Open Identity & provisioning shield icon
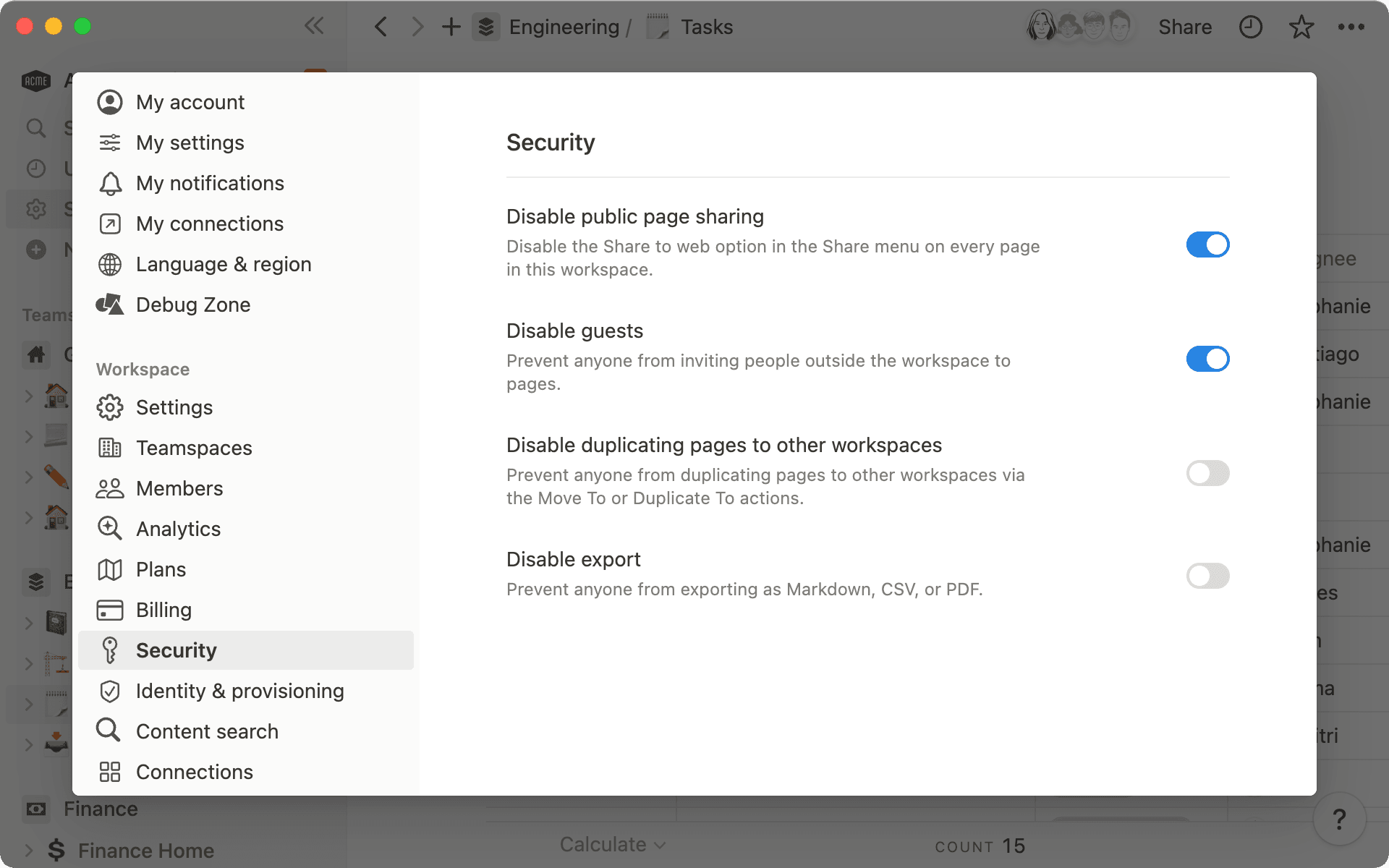Screen dimensions: 1389x868 [x=109, y=691]
